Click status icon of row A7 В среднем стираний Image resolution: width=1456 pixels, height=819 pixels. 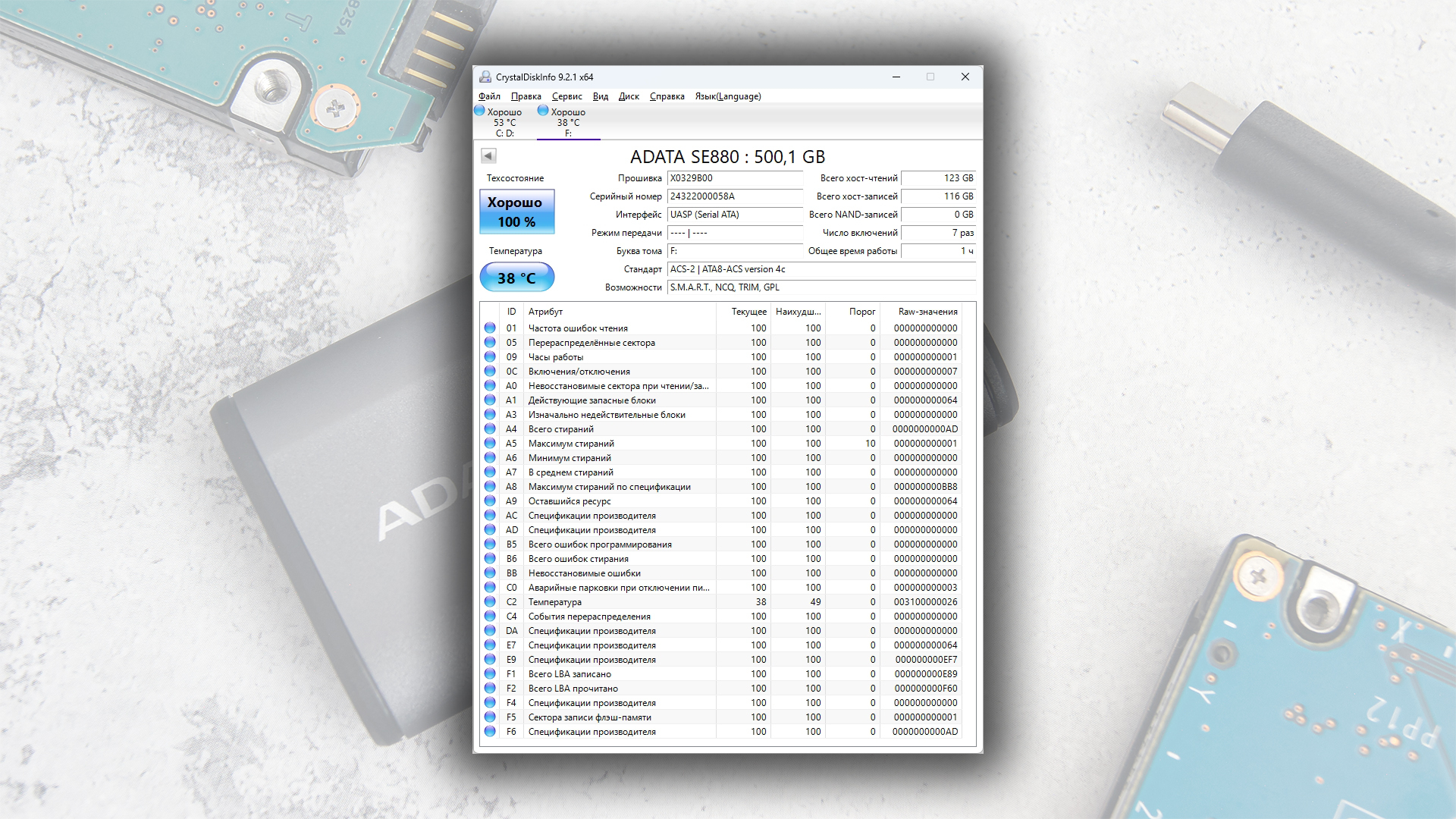click(490, 472)
